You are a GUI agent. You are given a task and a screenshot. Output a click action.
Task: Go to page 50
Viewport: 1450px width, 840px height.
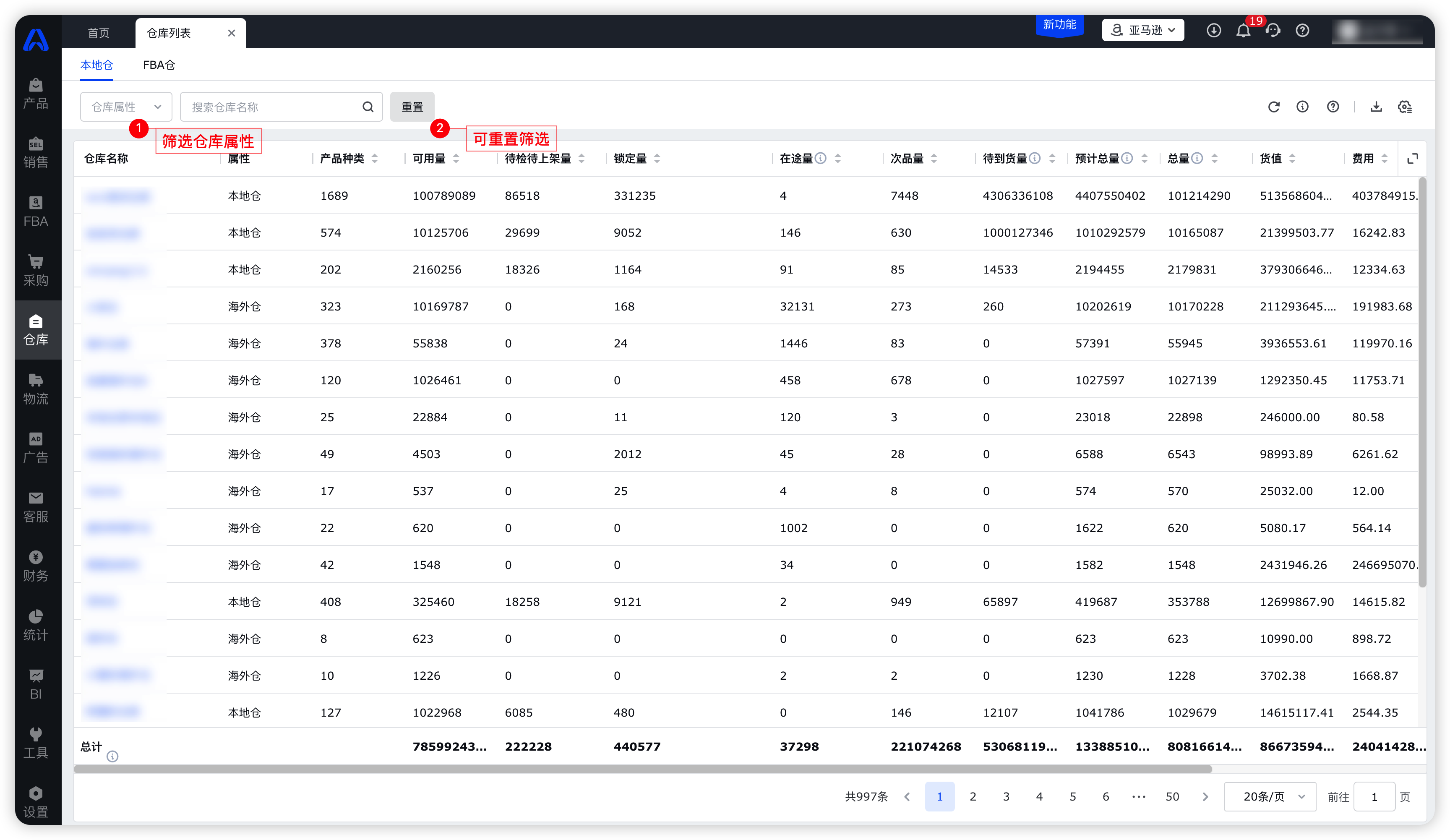coord(1172,796)
